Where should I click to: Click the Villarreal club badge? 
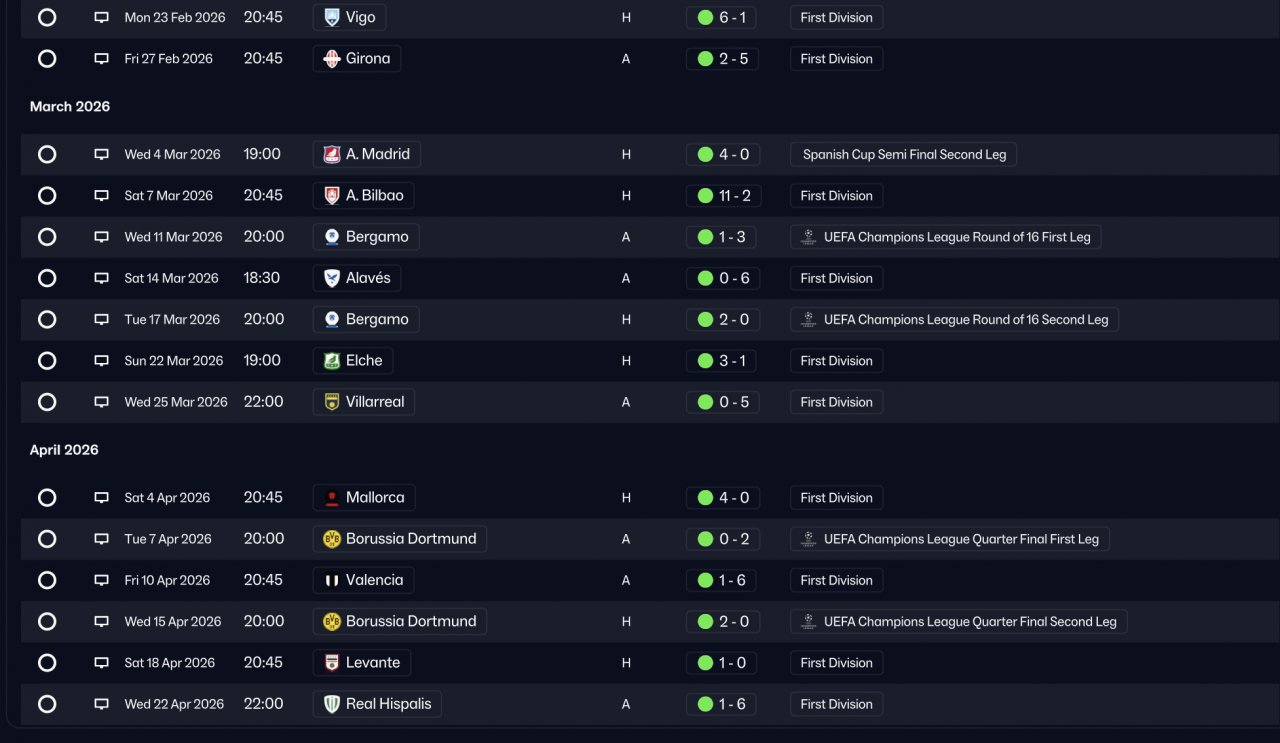click(332, 402)
